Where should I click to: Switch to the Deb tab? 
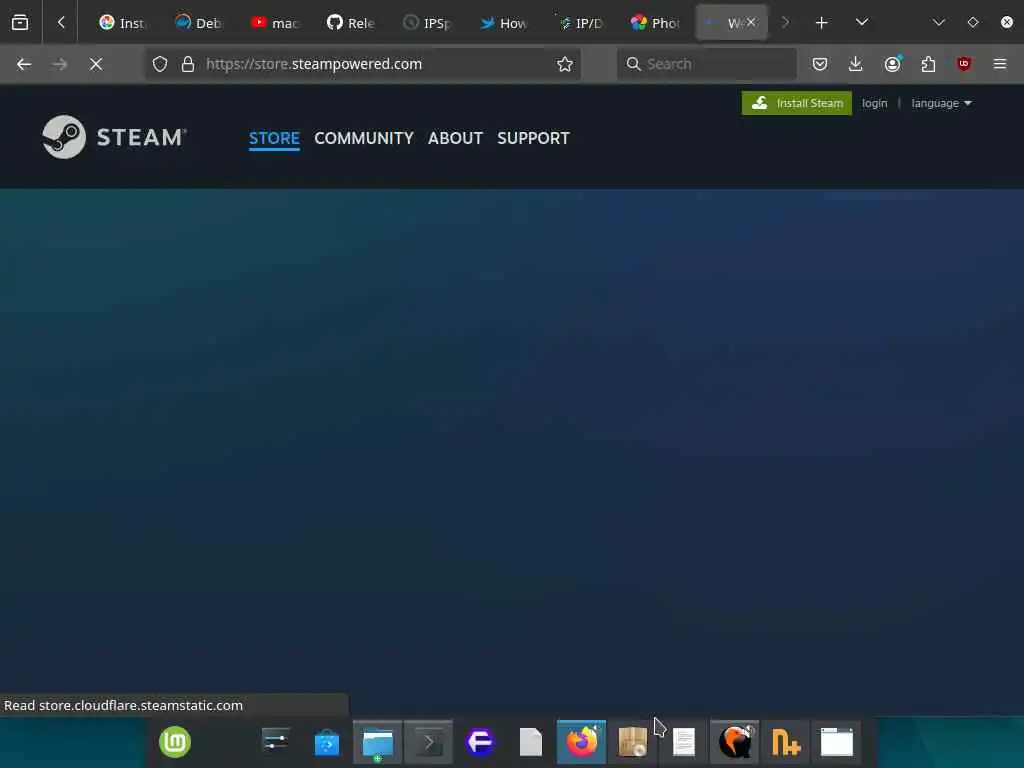199,23
